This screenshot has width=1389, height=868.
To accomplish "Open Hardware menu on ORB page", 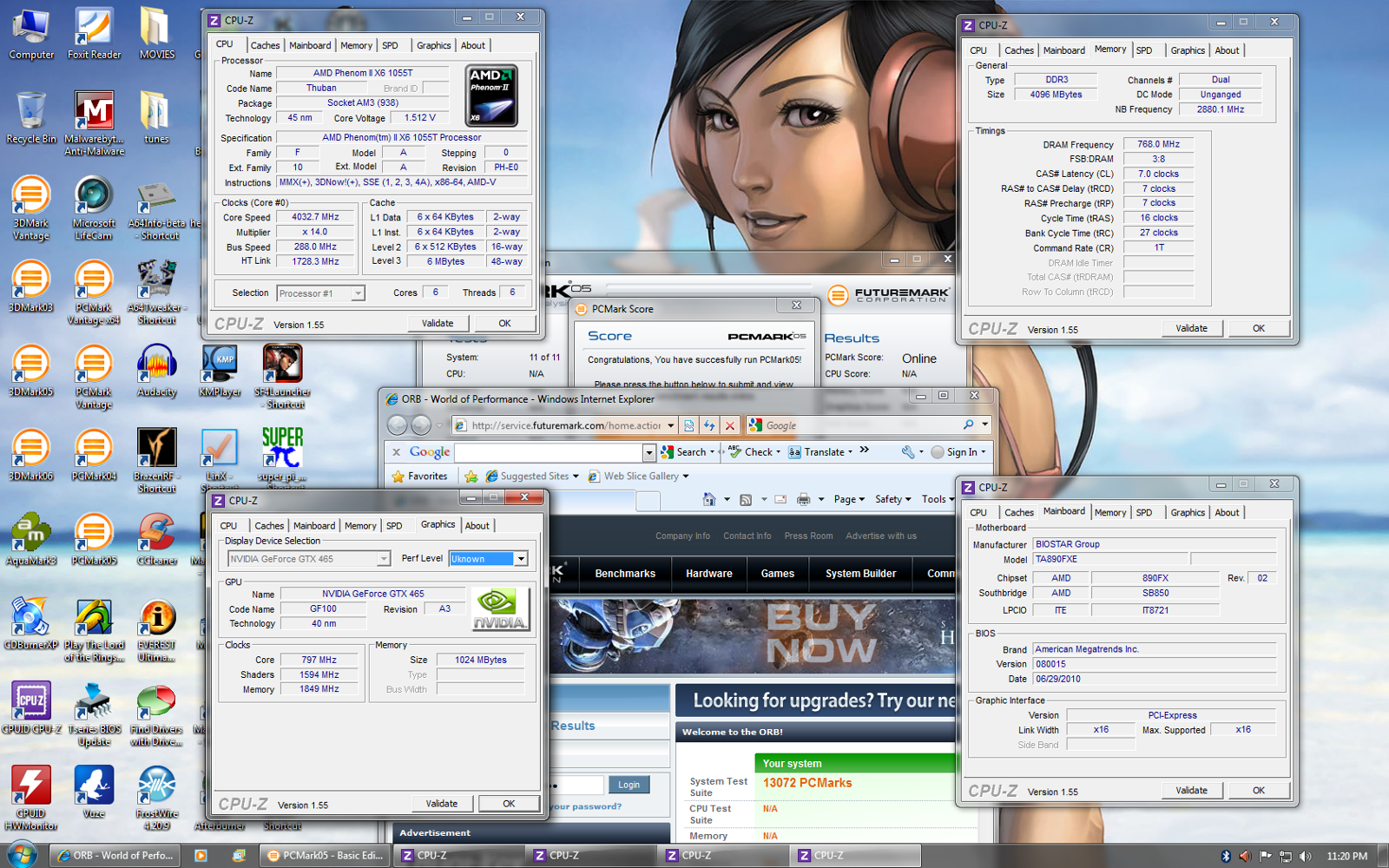I will 709,574.
